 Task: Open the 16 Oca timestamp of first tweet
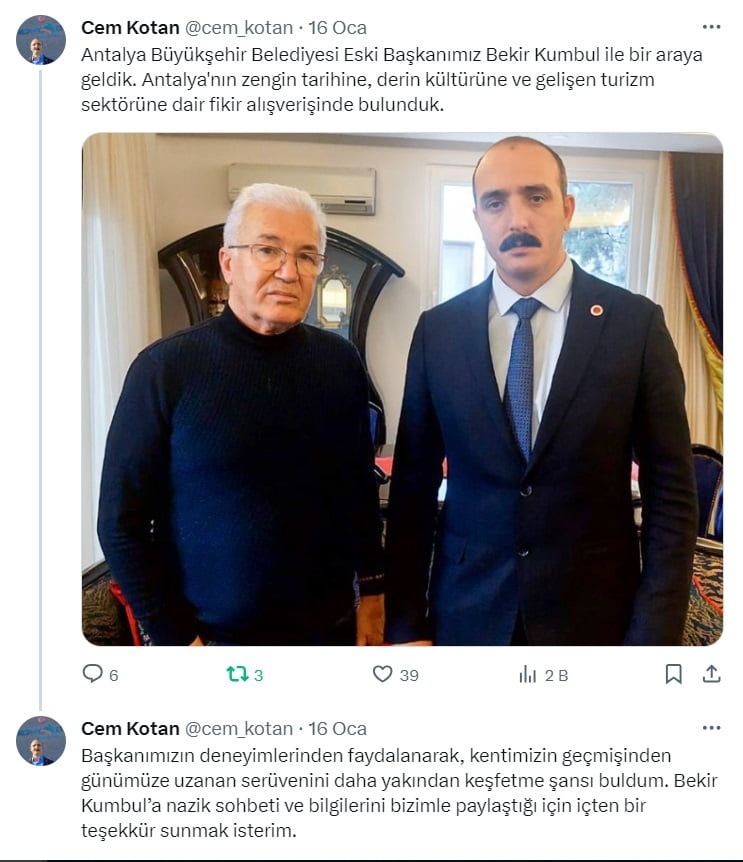pyautogui.click(x=337, y=27)
